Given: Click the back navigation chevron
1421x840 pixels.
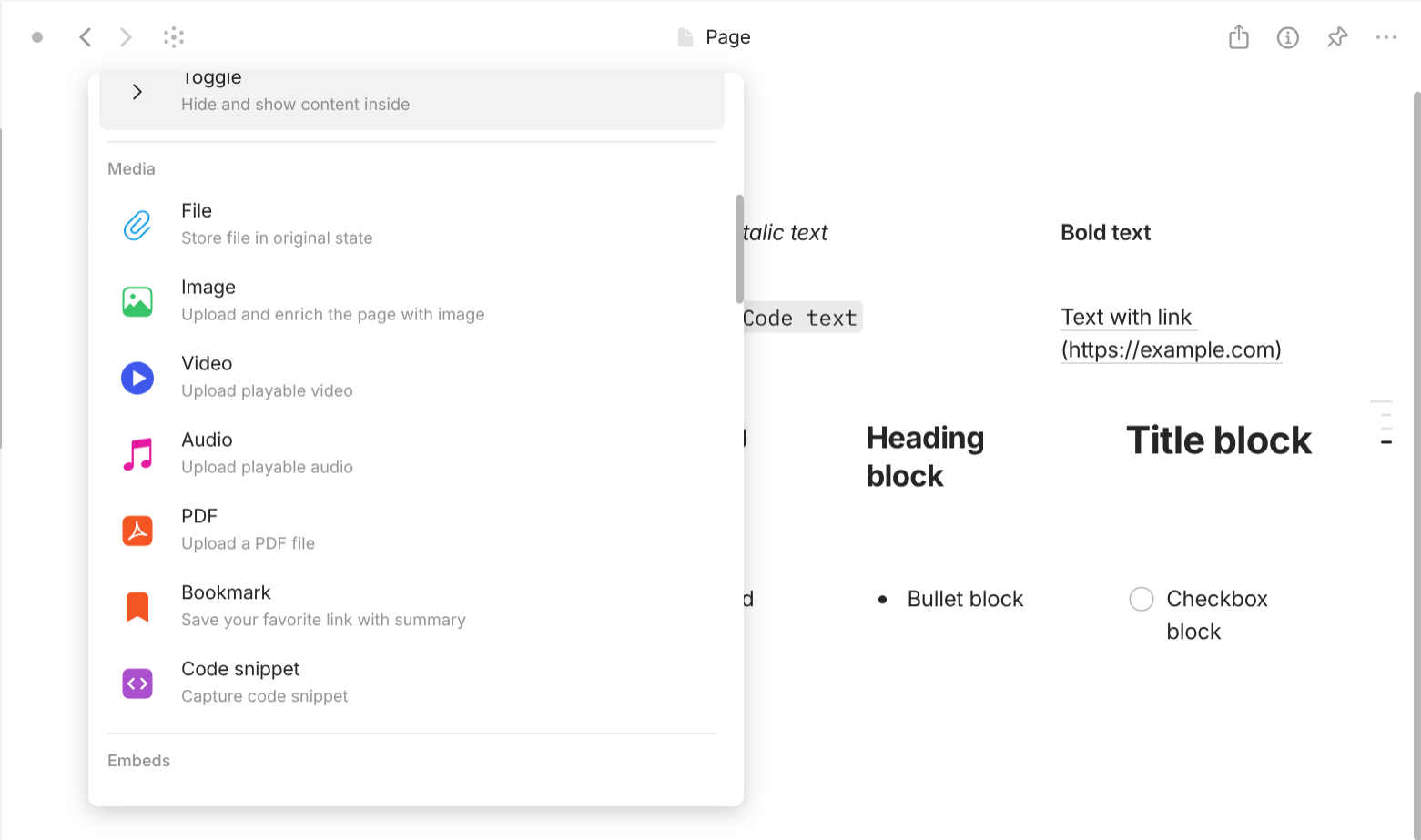Looking at the screenshot, I should point(85,37).
